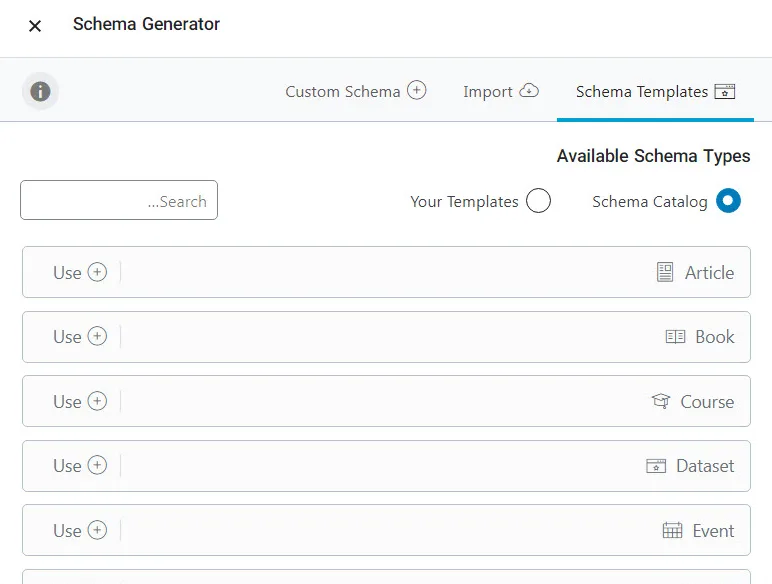772x584 pixels.
Task: Click the Event label text
Action: coord(713,531)
